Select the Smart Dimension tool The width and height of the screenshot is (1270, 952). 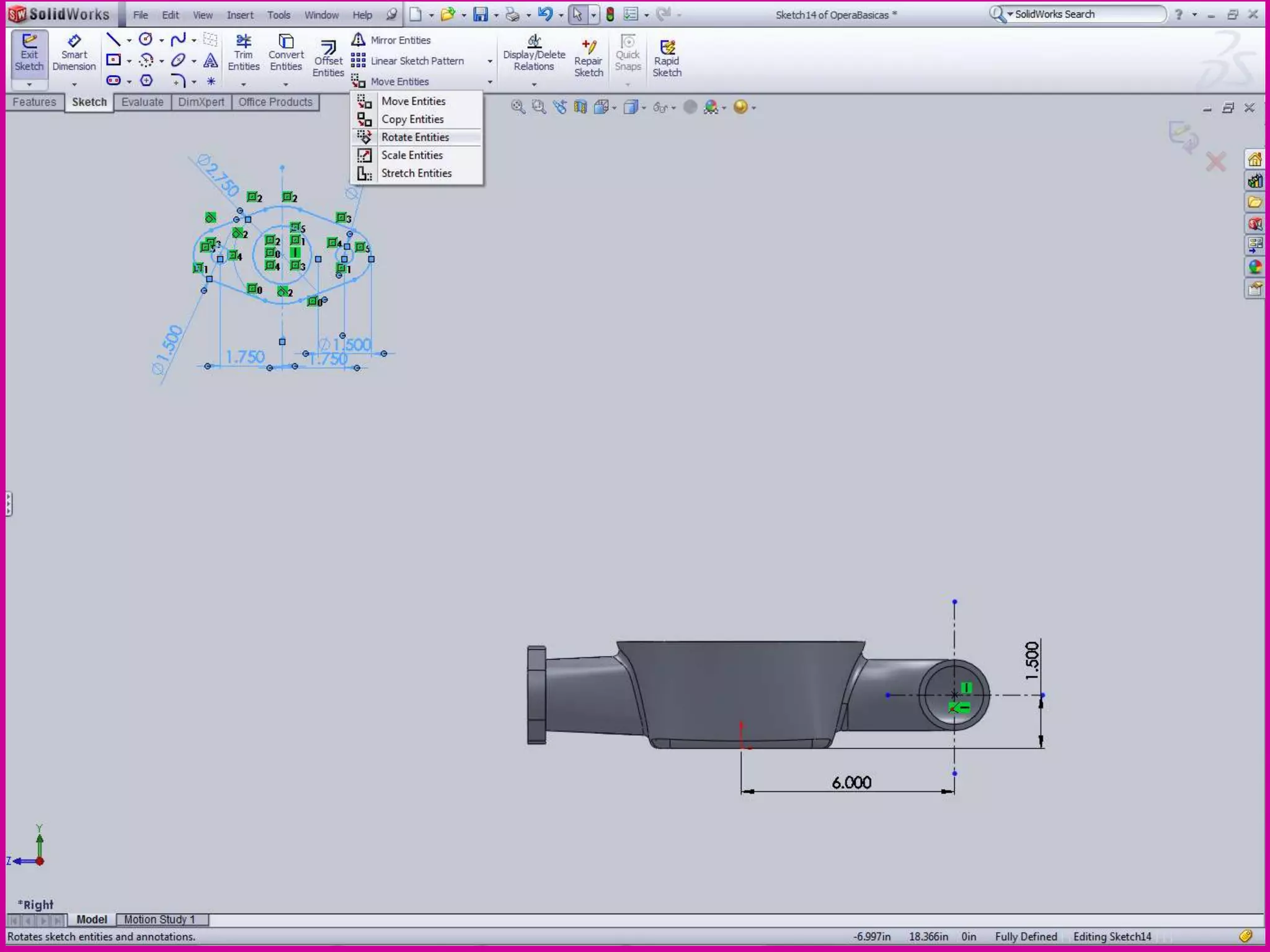click(x=74, y=42)
